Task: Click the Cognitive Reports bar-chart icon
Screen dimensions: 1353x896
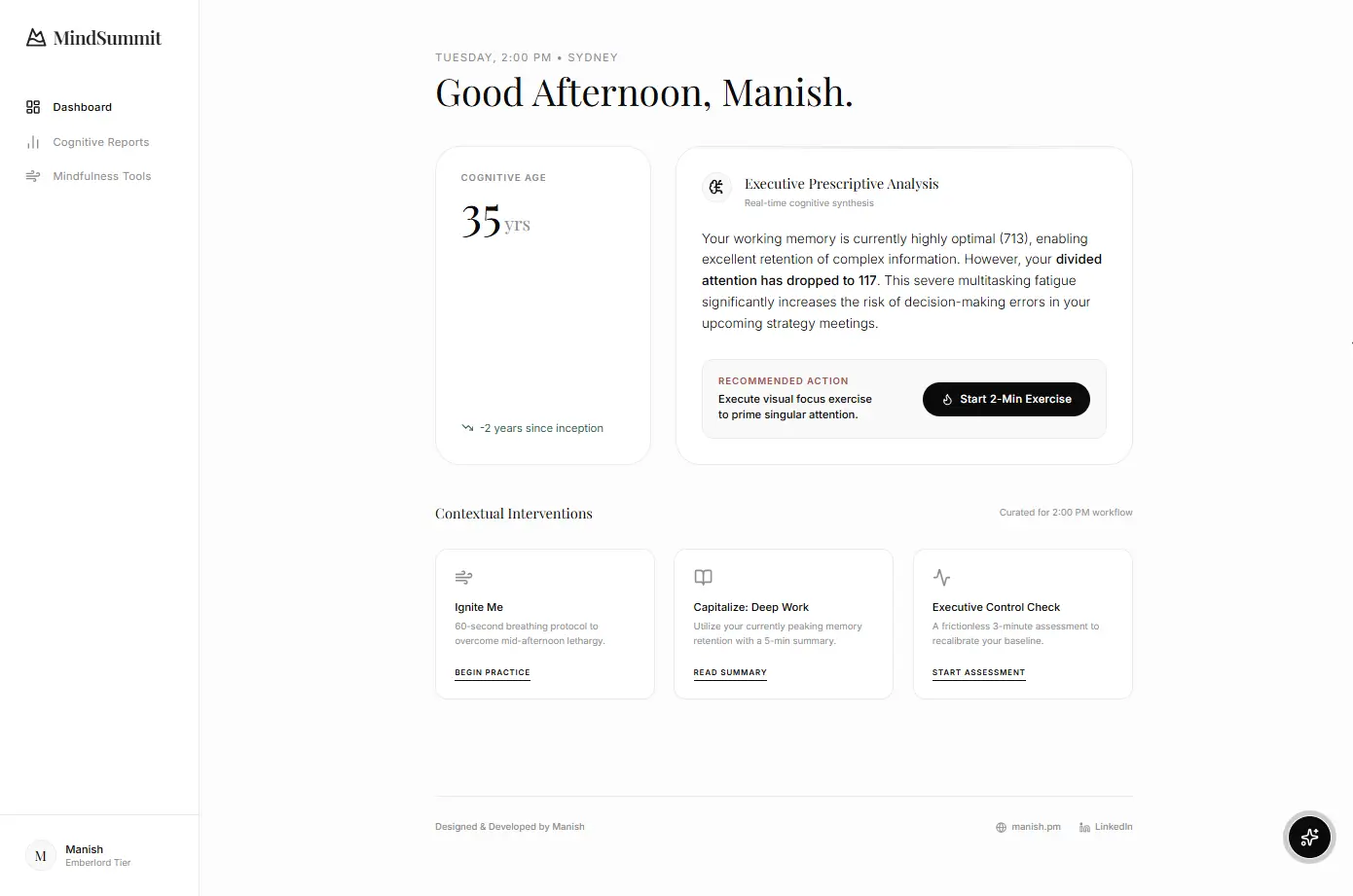Action: click(x=32, y=142)
